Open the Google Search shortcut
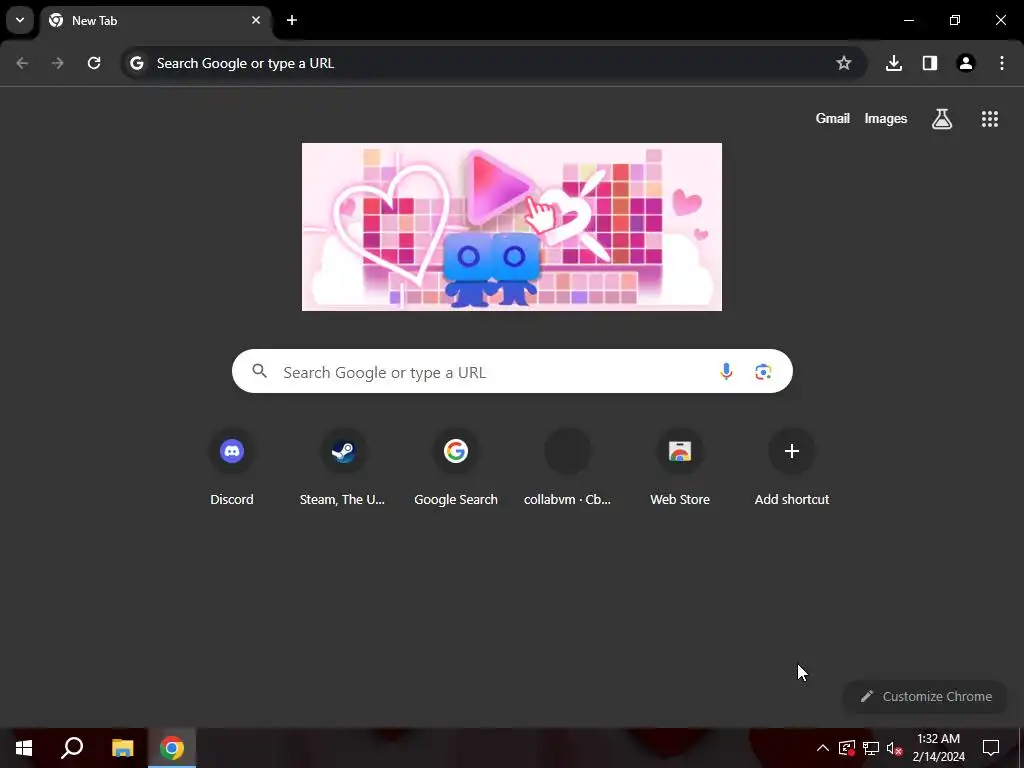1024x768 pixels. (456, 468)
